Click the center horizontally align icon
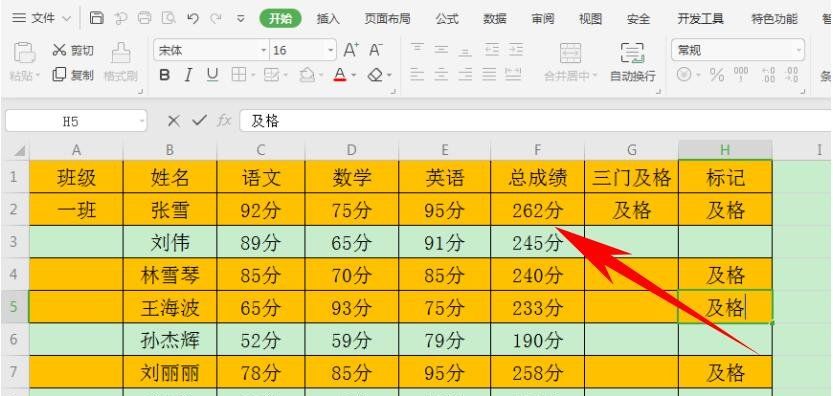The width and height of the screenshot is (833, 396). tap(441, 75)
